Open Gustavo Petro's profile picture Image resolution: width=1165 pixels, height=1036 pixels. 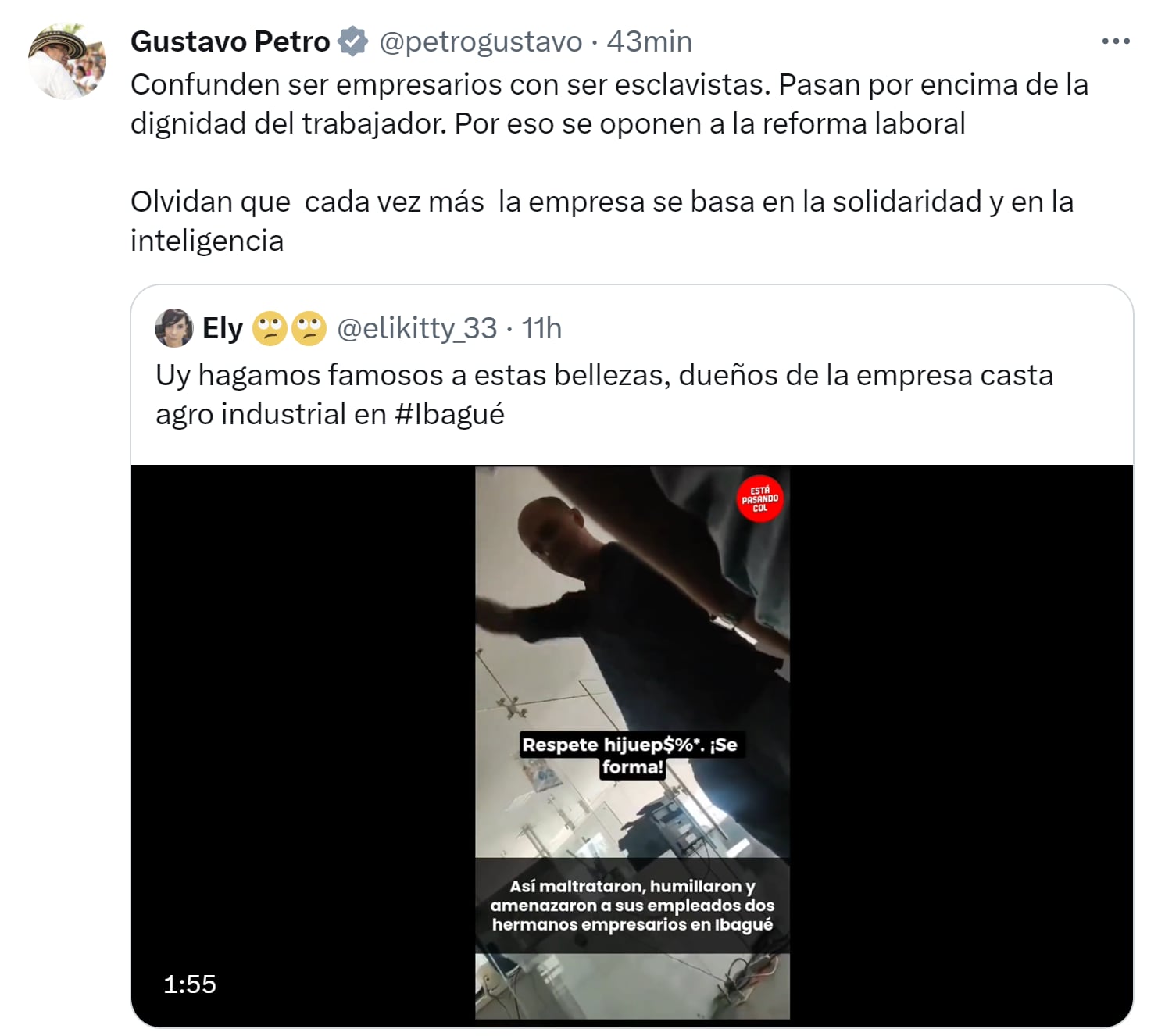click(67, 61)
